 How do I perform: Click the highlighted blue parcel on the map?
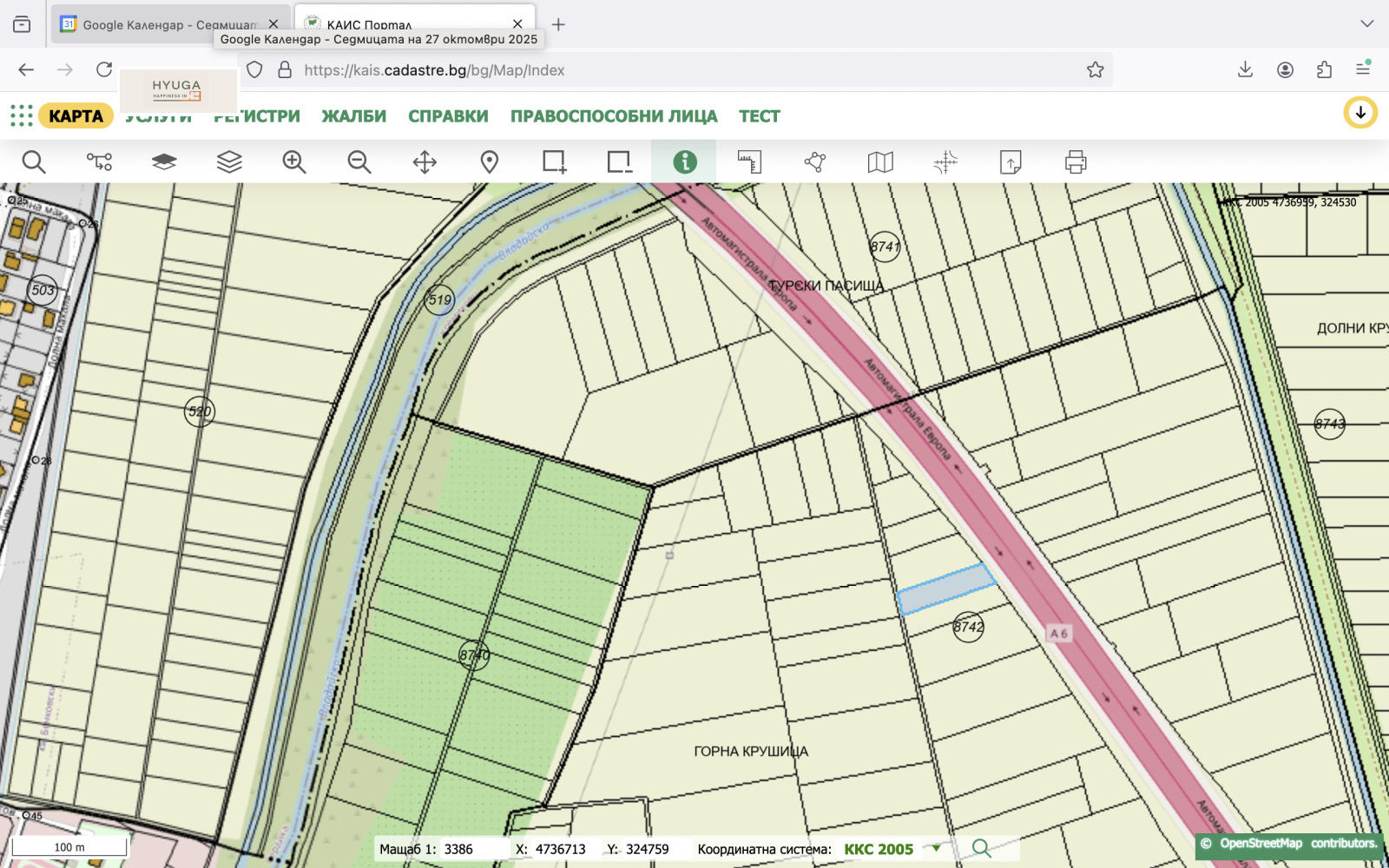tap(945, 589)
